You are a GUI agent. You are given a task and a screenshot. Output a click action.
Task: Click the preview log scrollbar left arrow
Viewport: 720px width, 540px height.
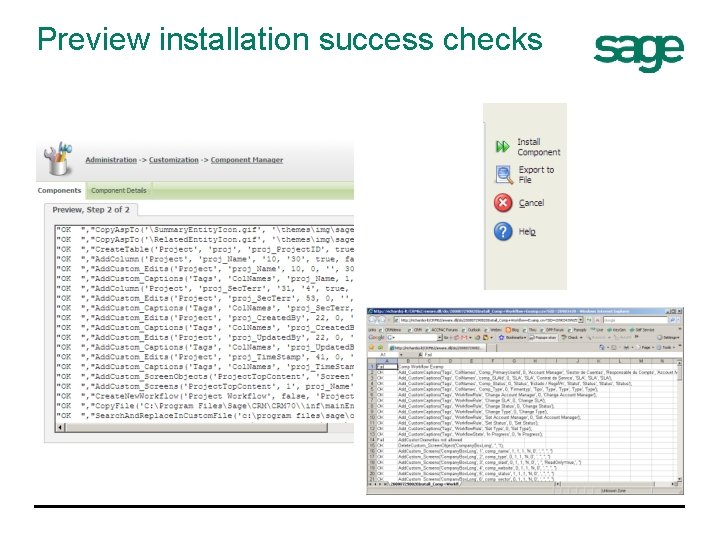click(x=60, y=428)
